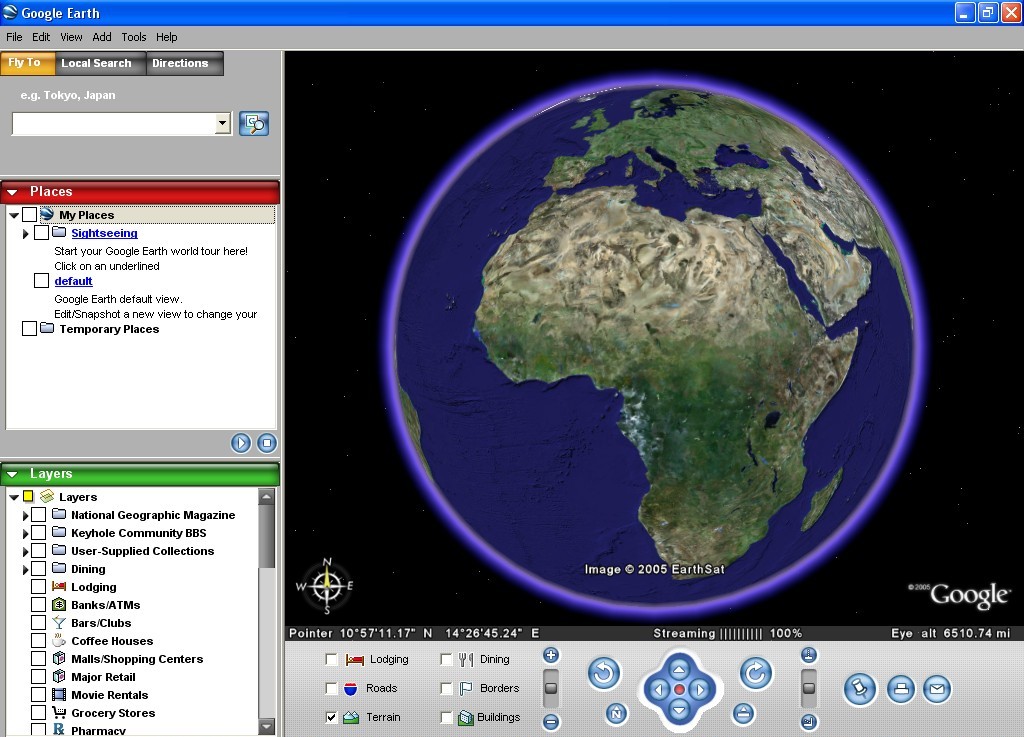Image resolution: width=1024 pixels, height=737 pixels.
Task: Pan the globe left with the arrow pad
Action: click(x=659, y=689)
